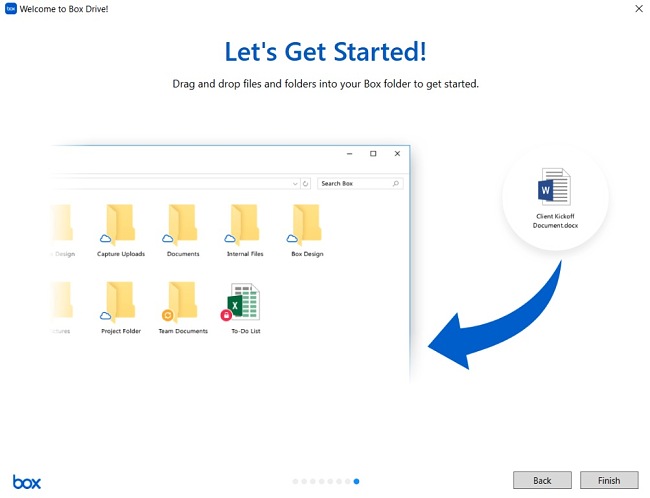The image size is (650, 498).
Task: Click the cloud badge on Capture Uploads folder
Action: pyautogui.click(x=106, y=238)
